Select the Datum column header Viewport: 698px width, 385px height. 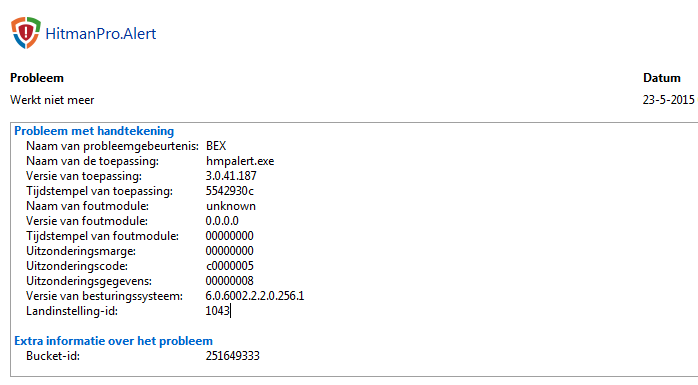point(661,78)
